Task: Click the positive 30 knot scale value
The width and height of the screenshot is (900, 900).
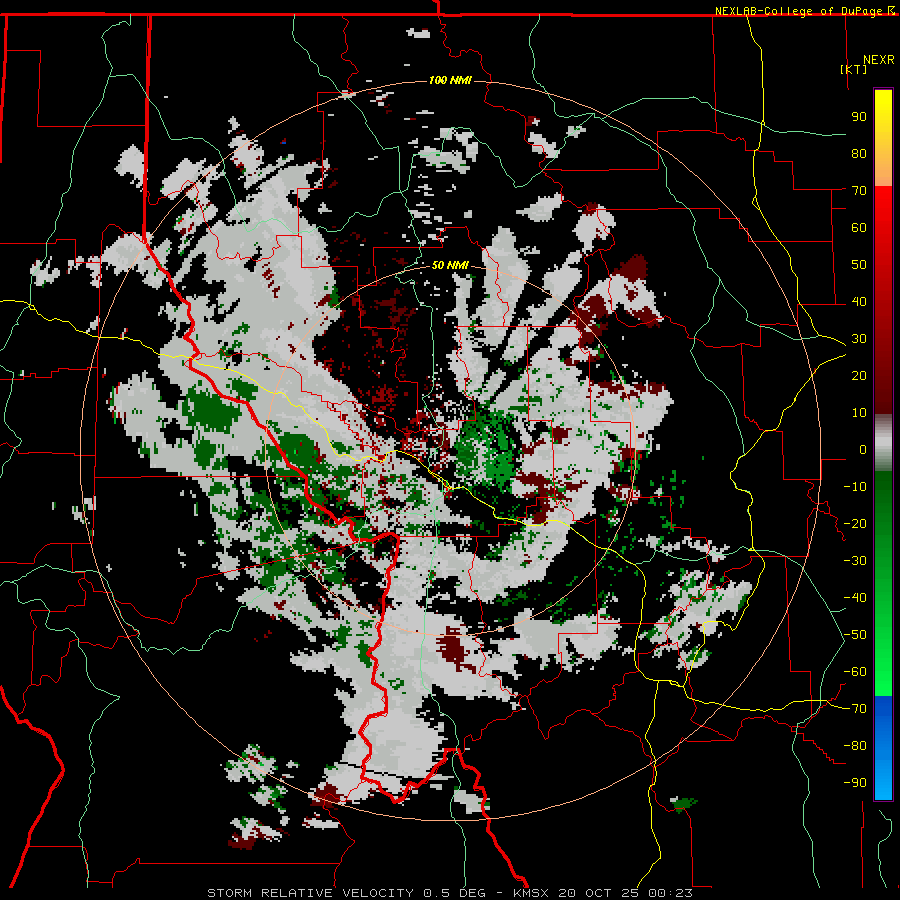Action: (x=859, y=339)
